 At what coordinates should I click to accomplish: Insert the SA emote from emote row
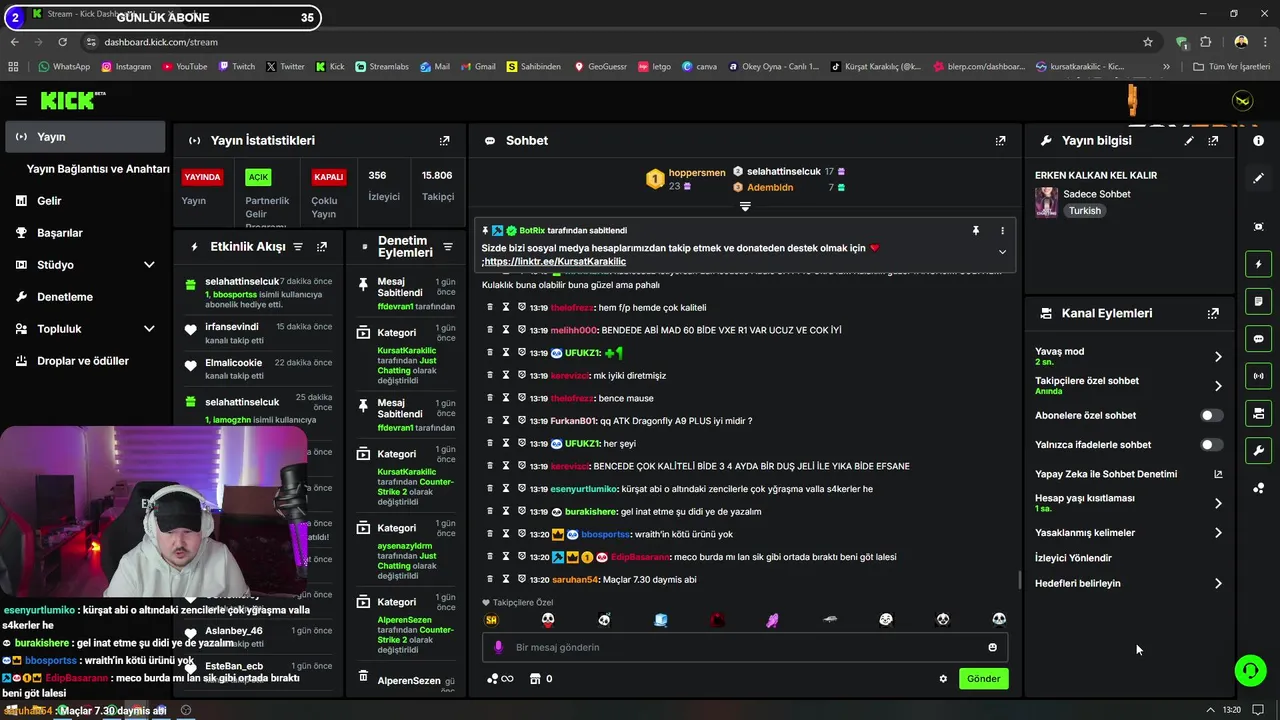[x=491, y=620]
